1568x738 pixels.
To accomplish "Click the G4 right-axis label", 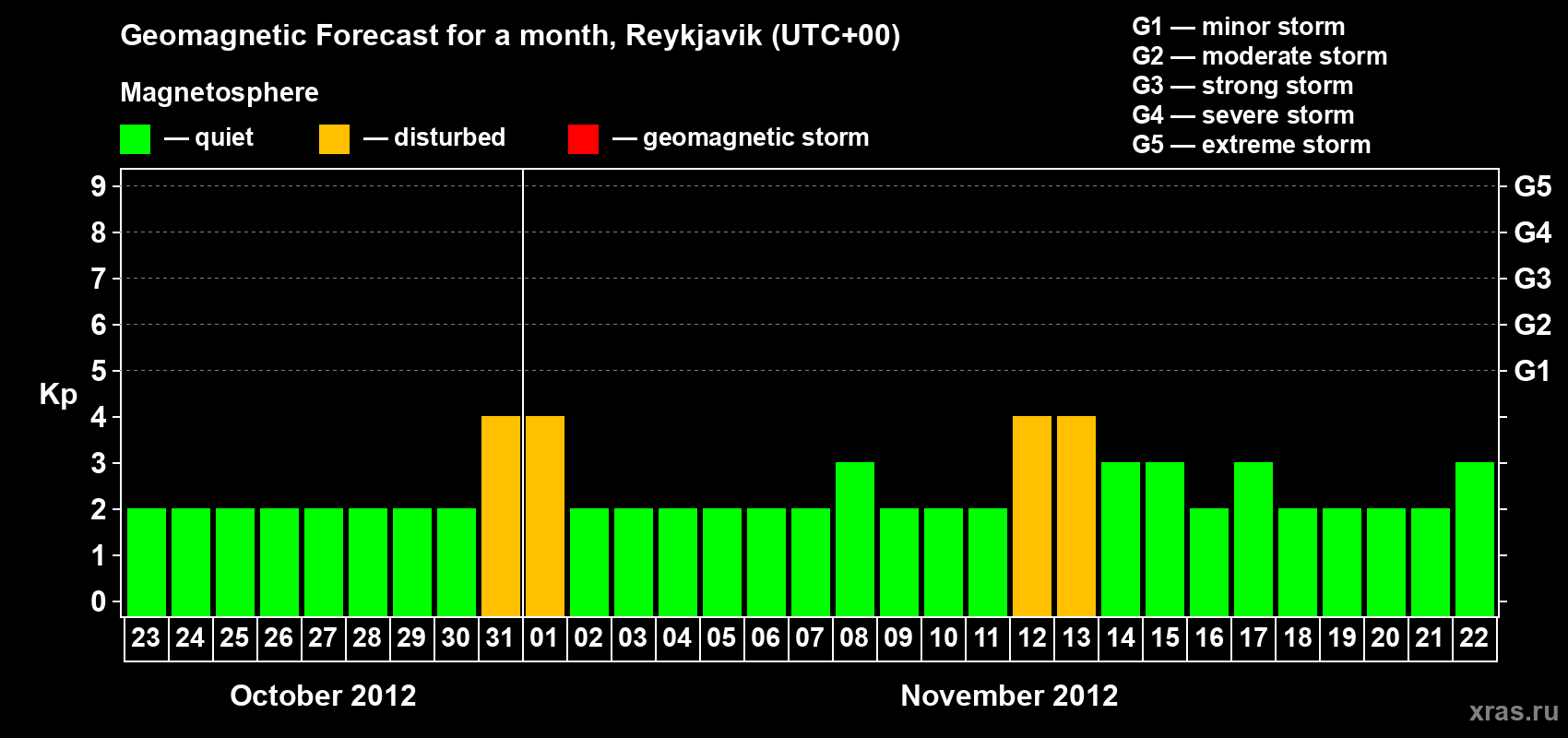I will pos(1533,232).
